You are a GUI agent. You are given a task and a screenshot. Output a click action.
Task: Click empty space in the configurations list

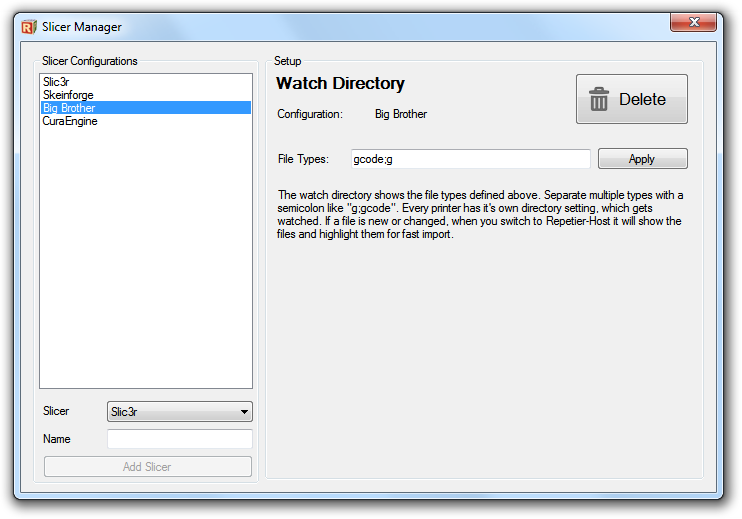point(145,260)
